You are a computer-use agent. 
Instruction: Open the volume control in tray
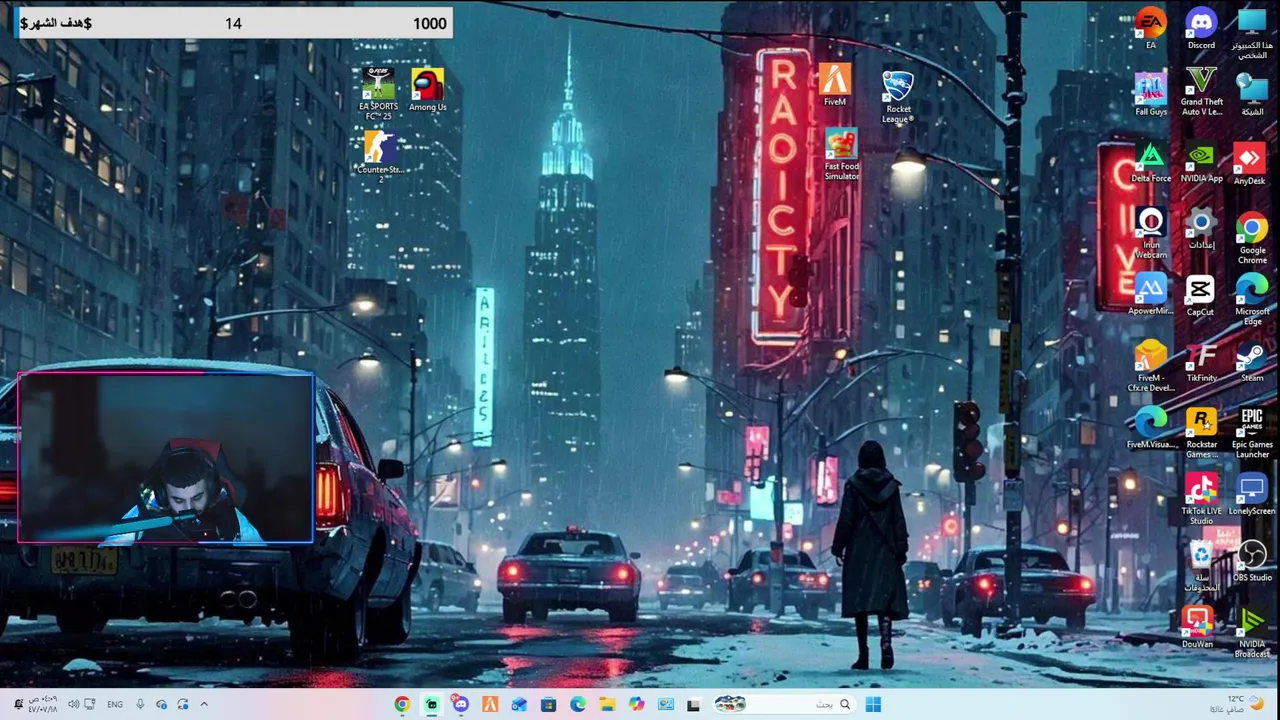tap(73, 704)
